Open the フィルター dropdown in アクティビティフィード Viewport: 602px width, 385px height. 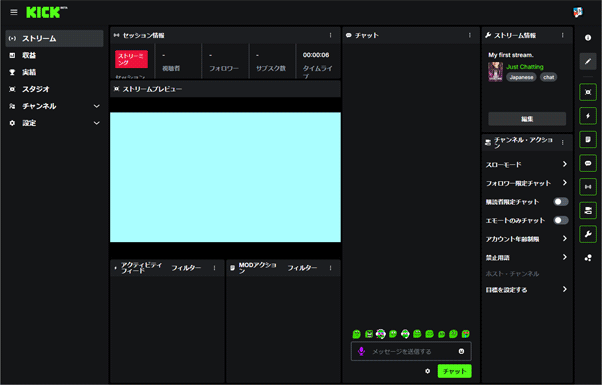point(186,268)
